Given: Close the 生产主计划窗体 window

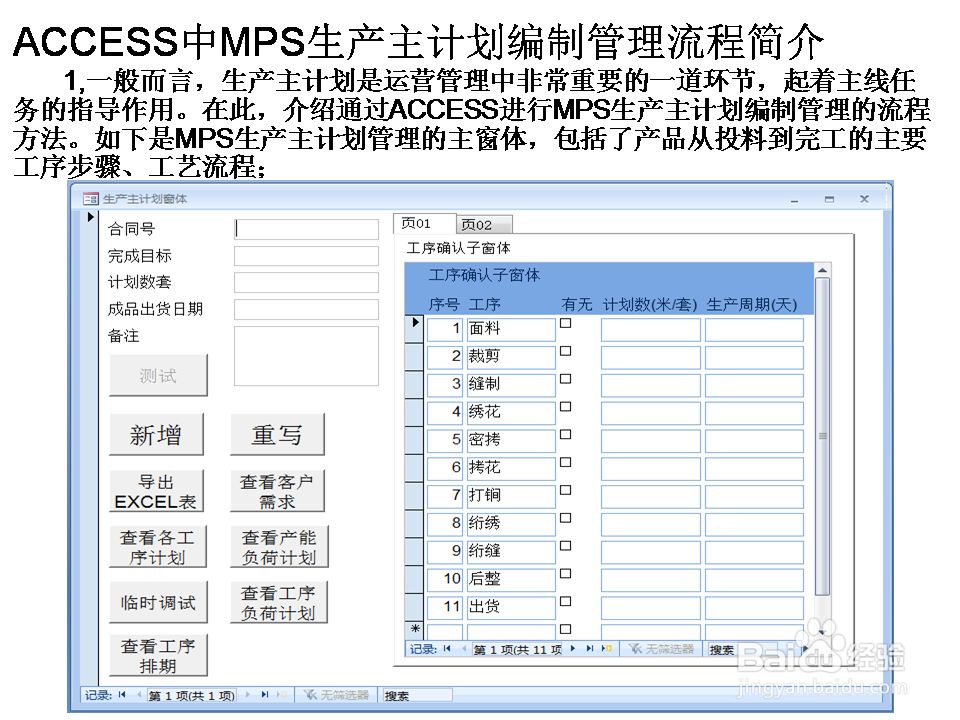Looking at the screenshot, I should 864,199.
